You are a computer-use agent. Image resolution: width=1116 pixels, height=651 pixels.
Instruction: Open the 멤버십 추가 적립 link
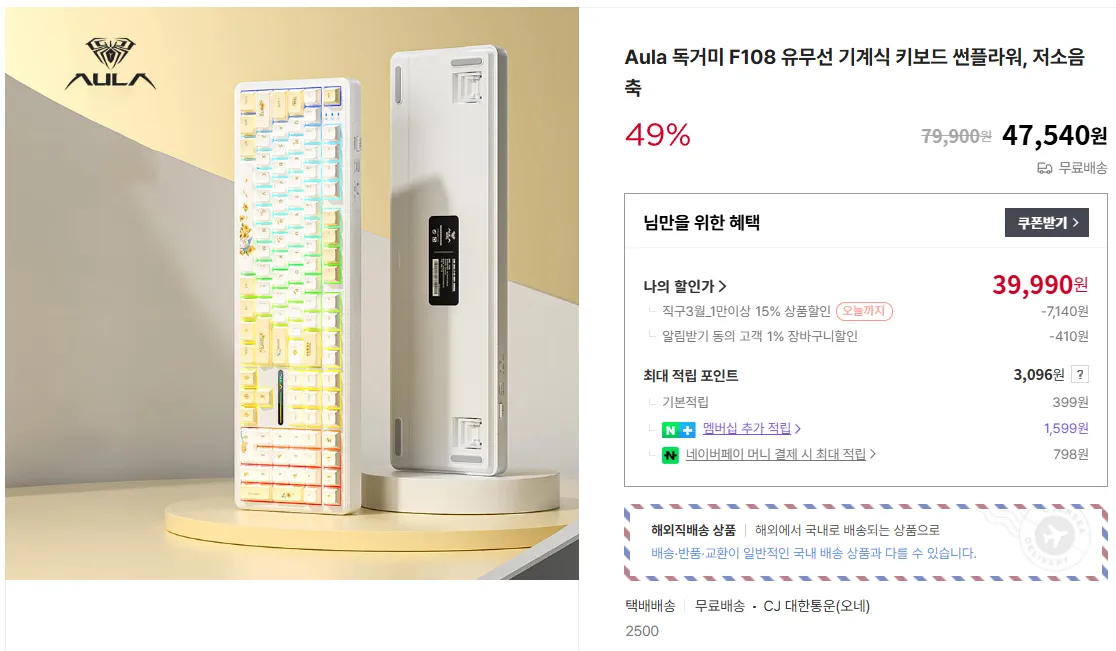click(x=746, y=428)
